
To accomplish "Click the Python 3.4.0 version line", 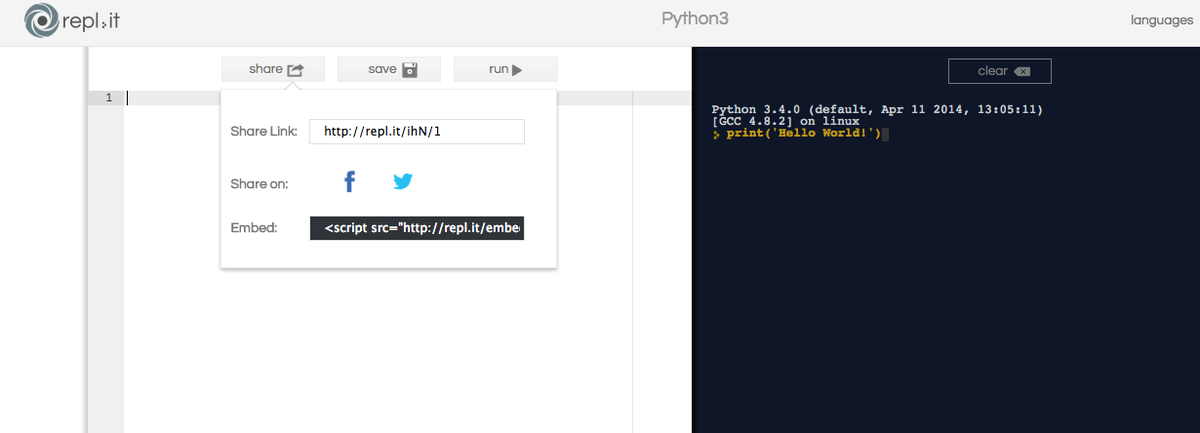I will [877, 108].
